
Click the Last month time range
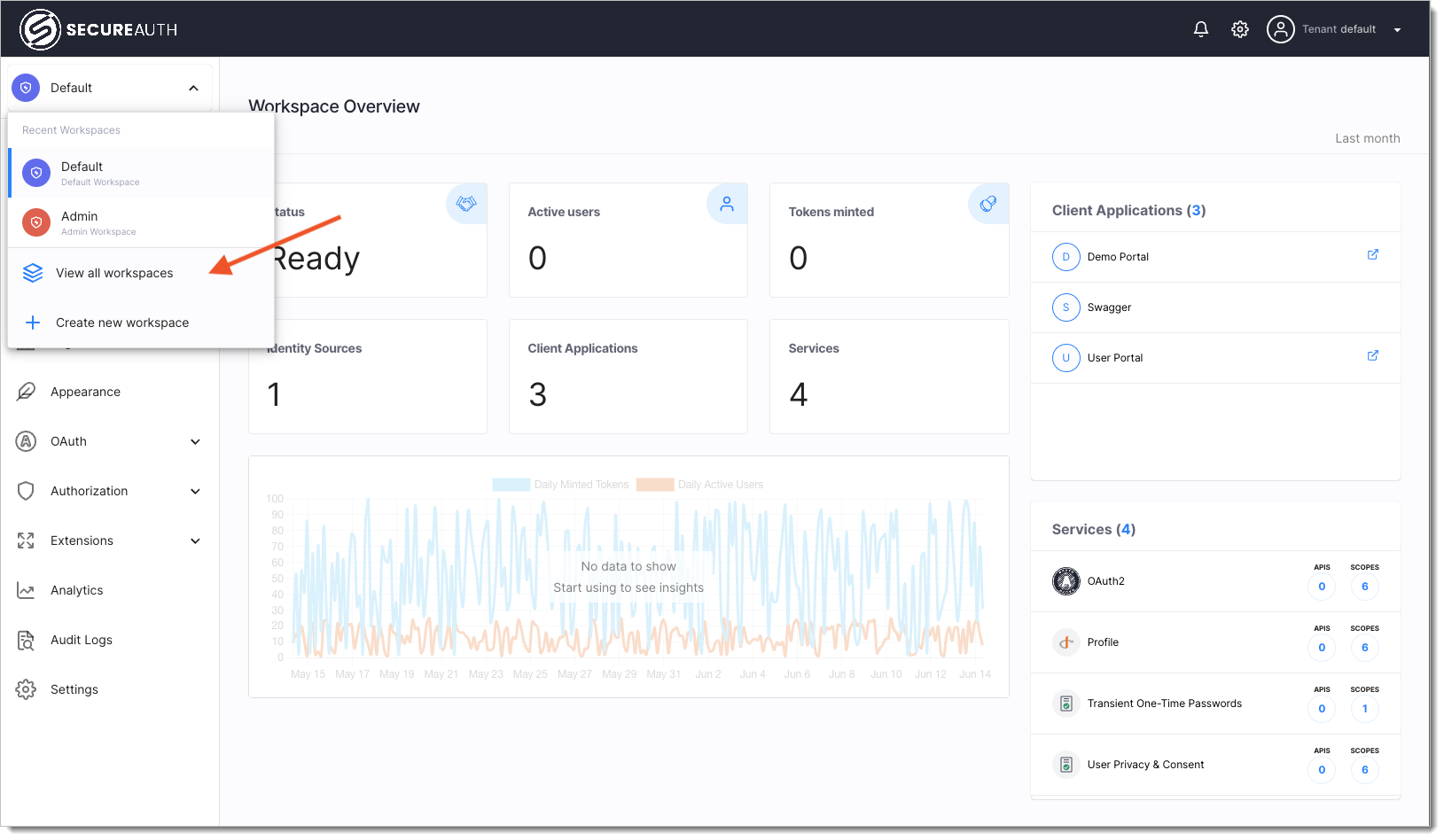[1368, 138]
